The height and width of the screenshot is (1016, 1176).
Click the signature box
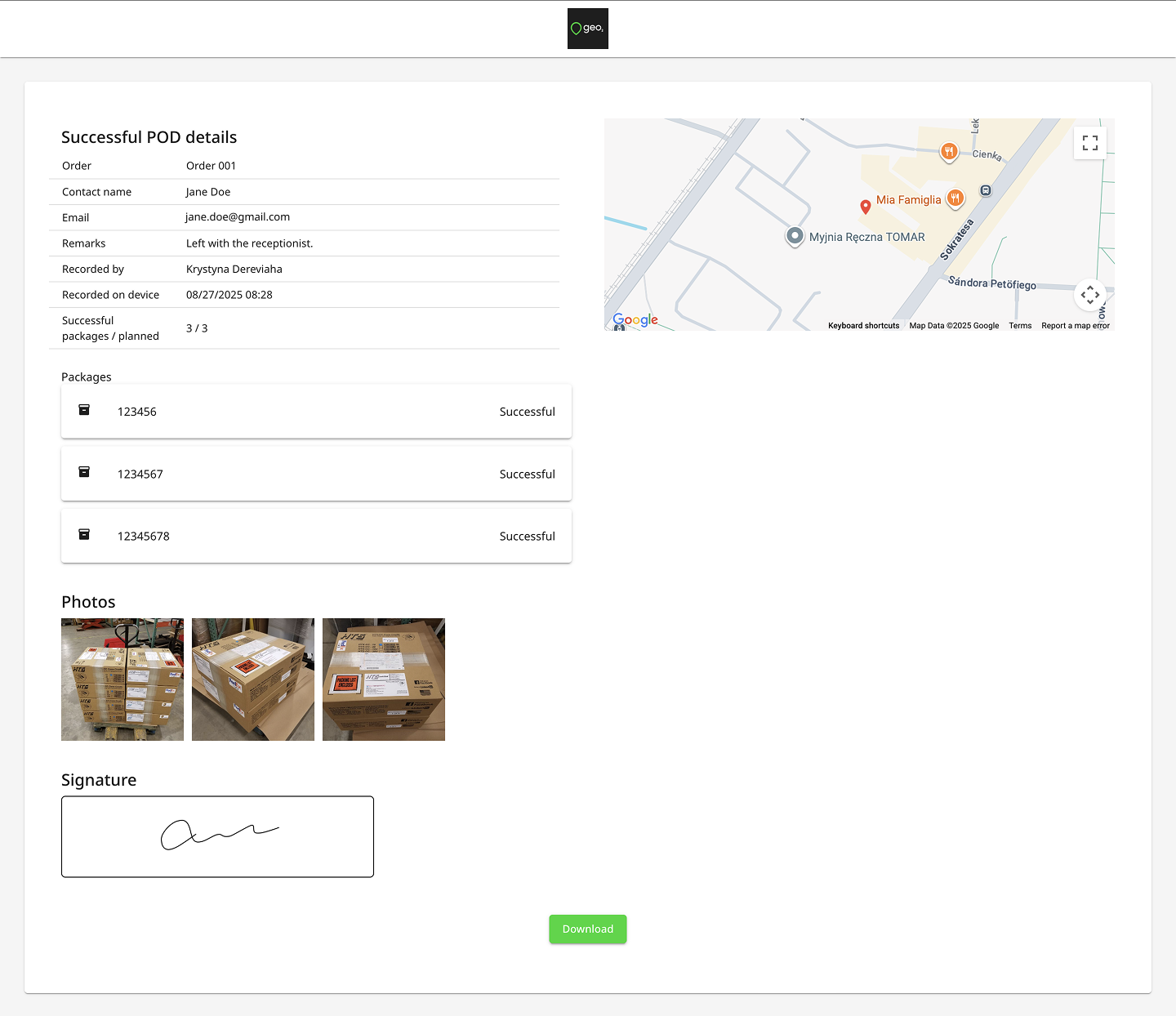tap(217, 837)
